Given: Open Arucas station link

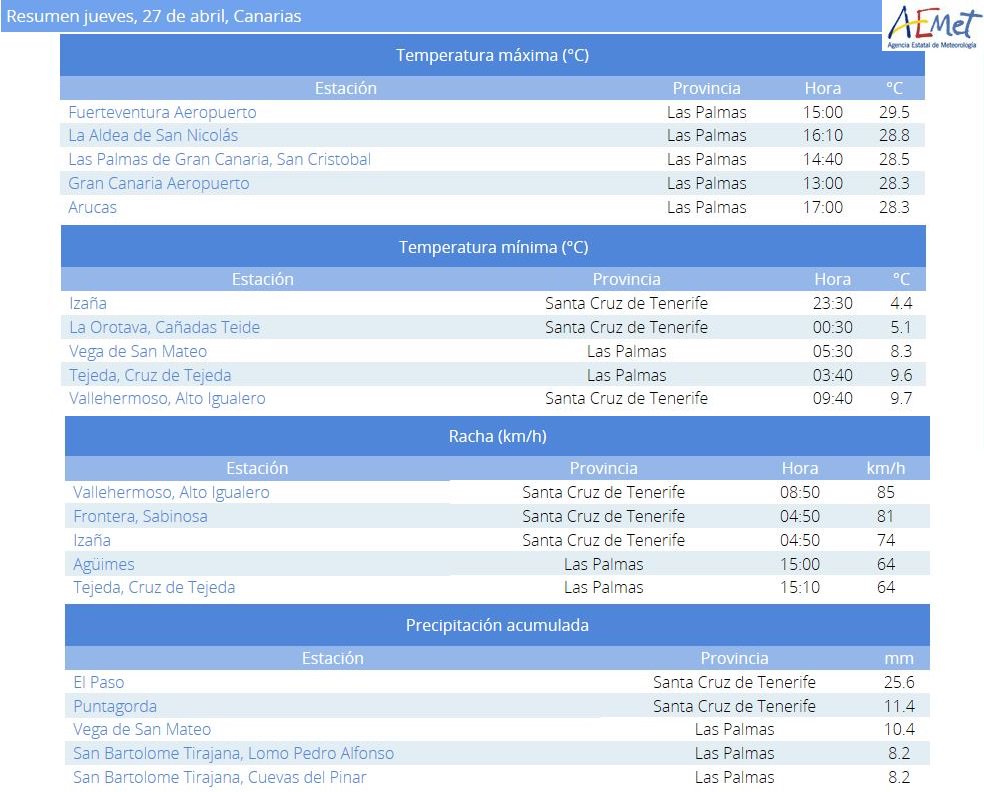Looking at the screenshot, I should pos(92,207).
